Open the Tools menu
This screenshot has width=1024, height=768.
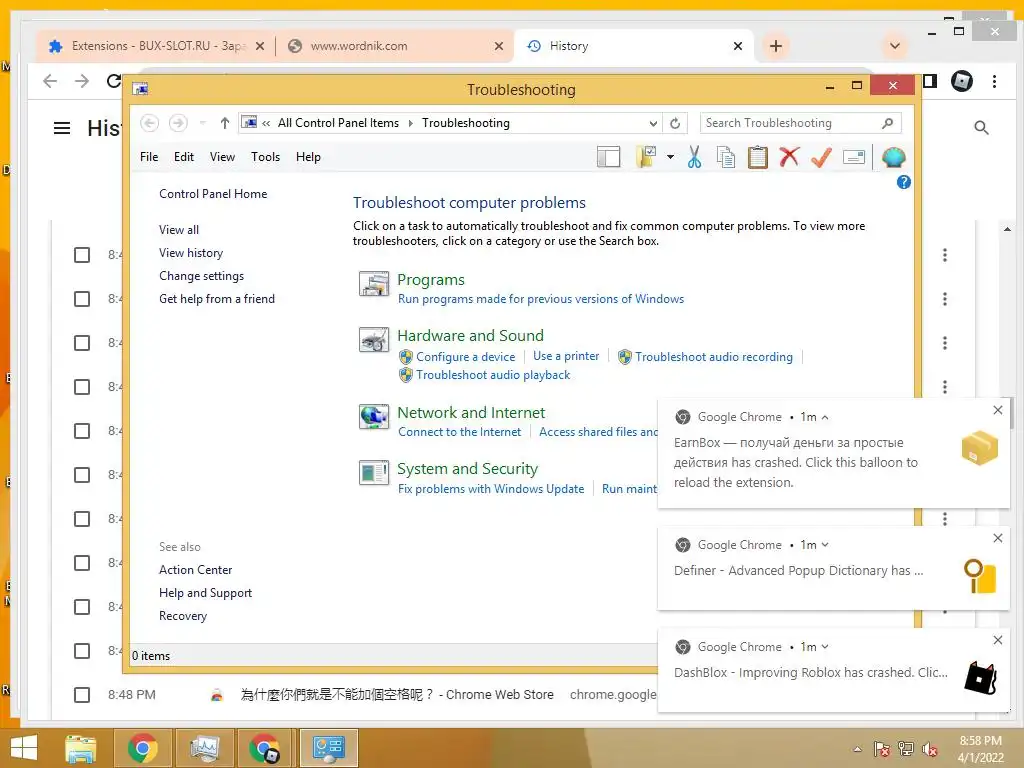(265, 157)
